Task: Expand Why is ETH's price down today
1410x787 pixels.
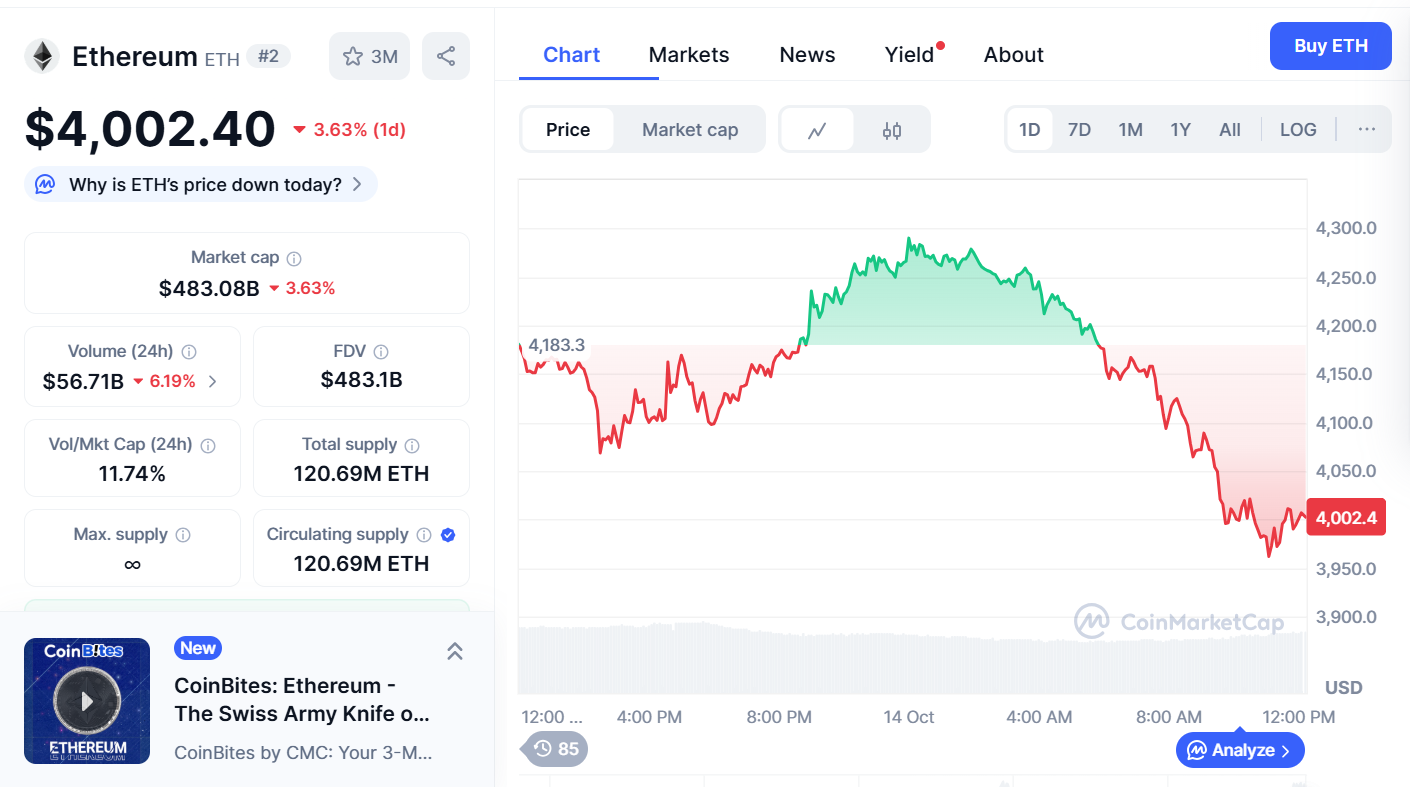Action: (x=201, y=184)
